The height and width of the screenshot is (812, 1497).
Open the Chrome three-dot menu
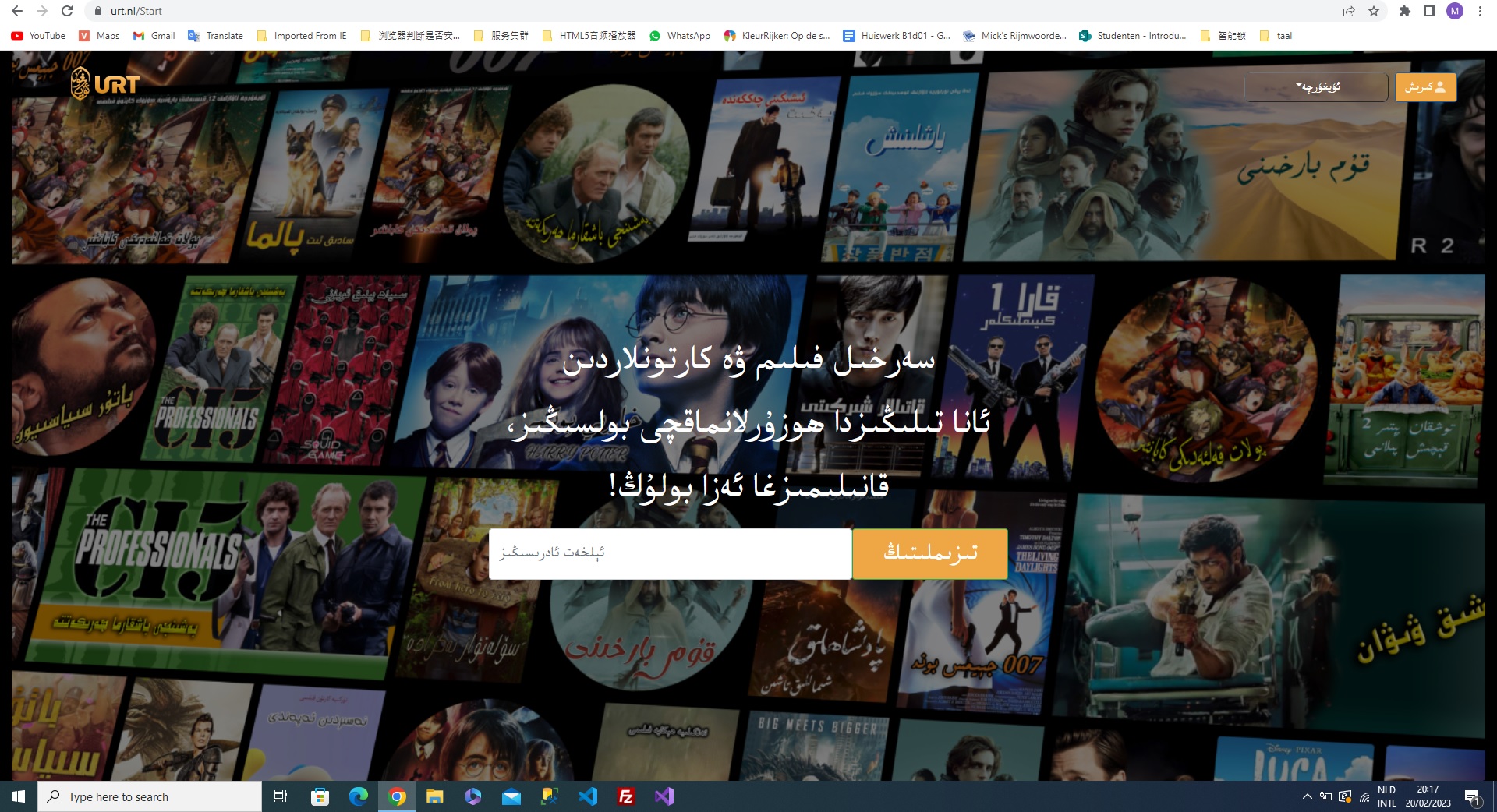pos(1479,11)
